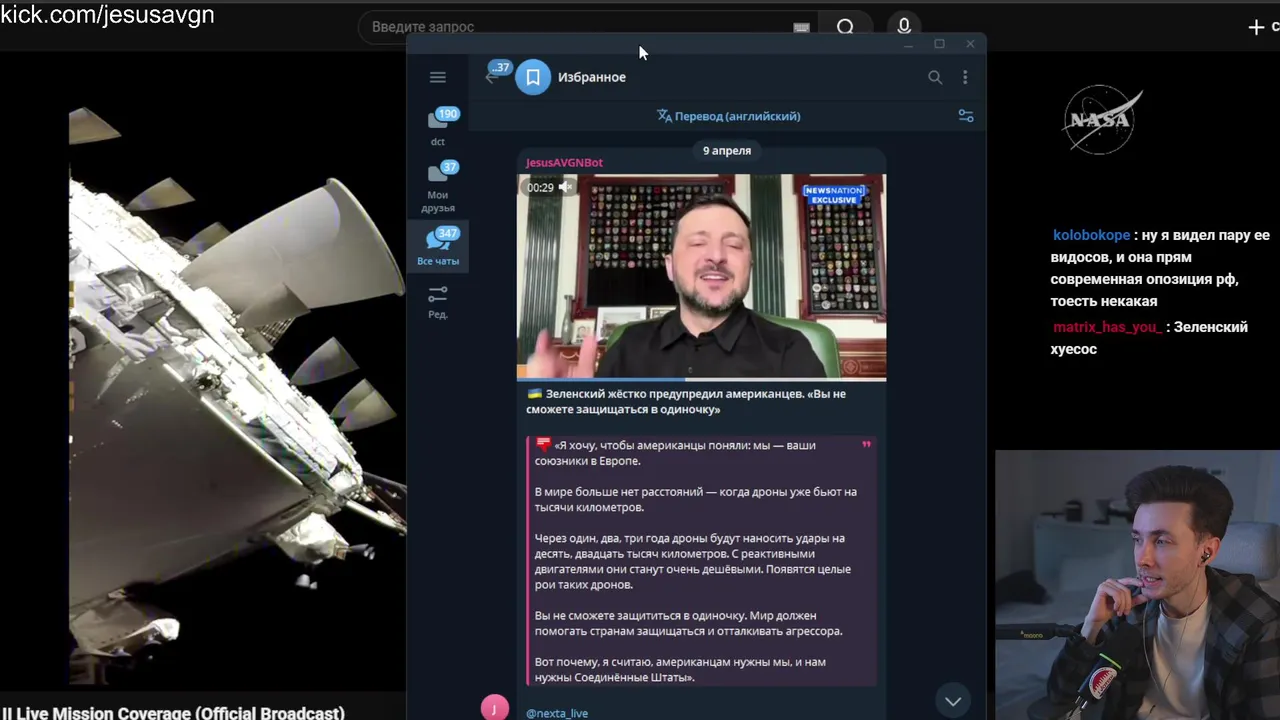Open the three-dot chat options menu
Image resolution: width=1280 pixels, height=720 pixels.
point(965,77)
